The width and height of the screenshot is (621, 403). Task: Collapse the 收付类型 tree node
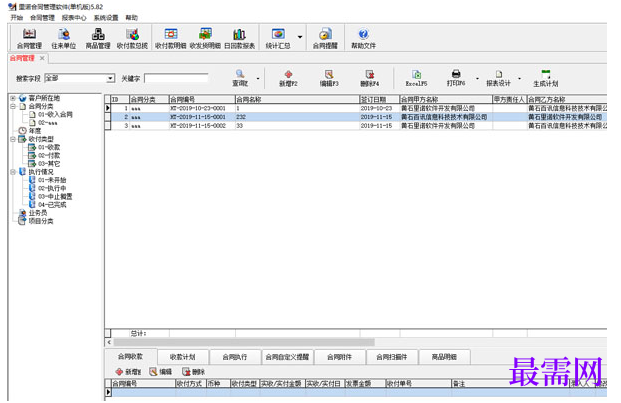coord(13,139)
